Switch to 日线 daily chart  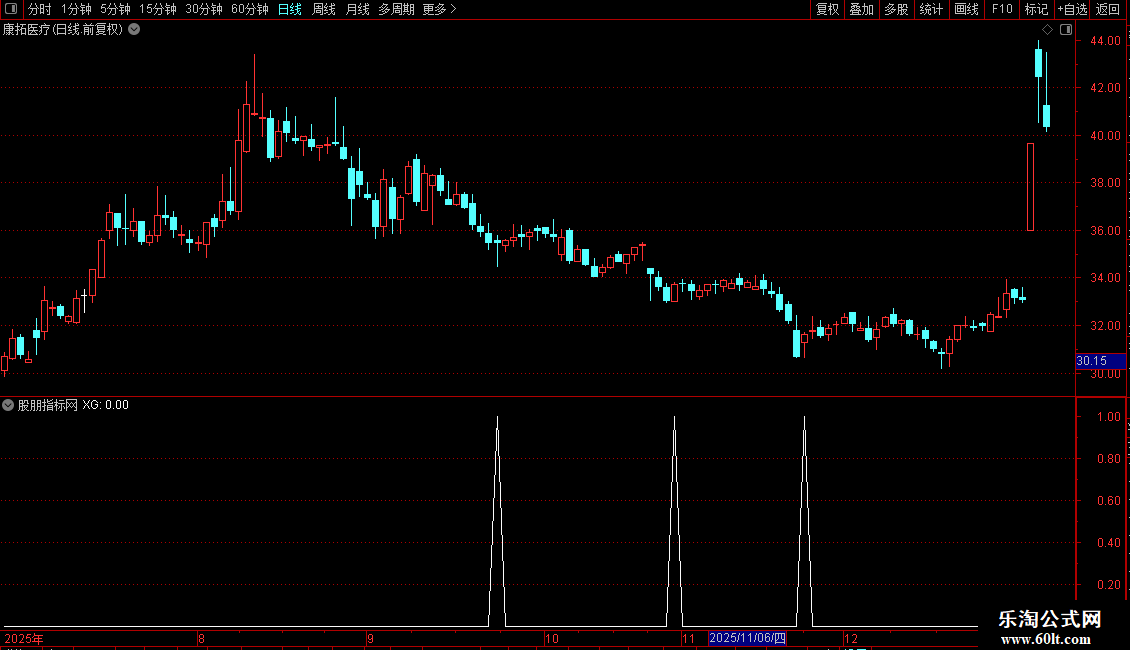tap(290, 9)
